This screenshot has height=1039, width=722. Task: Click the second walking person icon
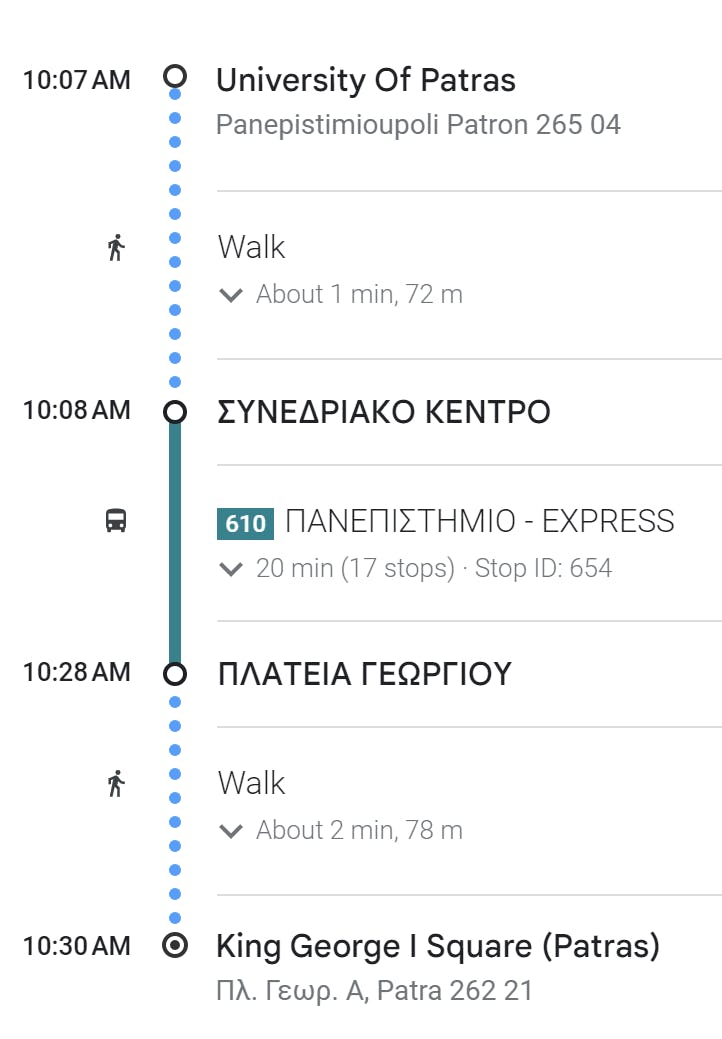tap(116, 783)
